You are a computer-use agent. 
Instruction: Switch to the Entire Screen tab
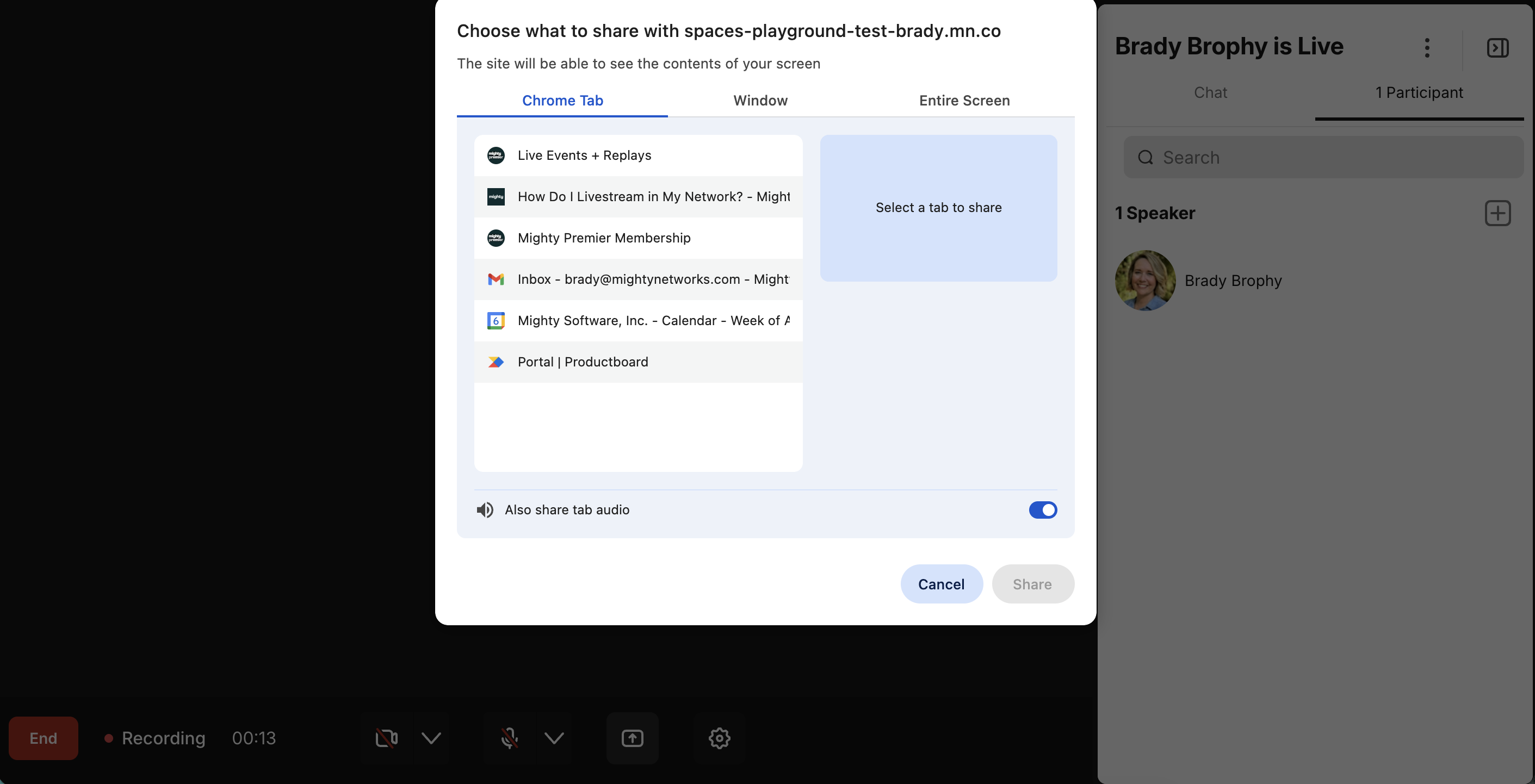coord(964,101)
